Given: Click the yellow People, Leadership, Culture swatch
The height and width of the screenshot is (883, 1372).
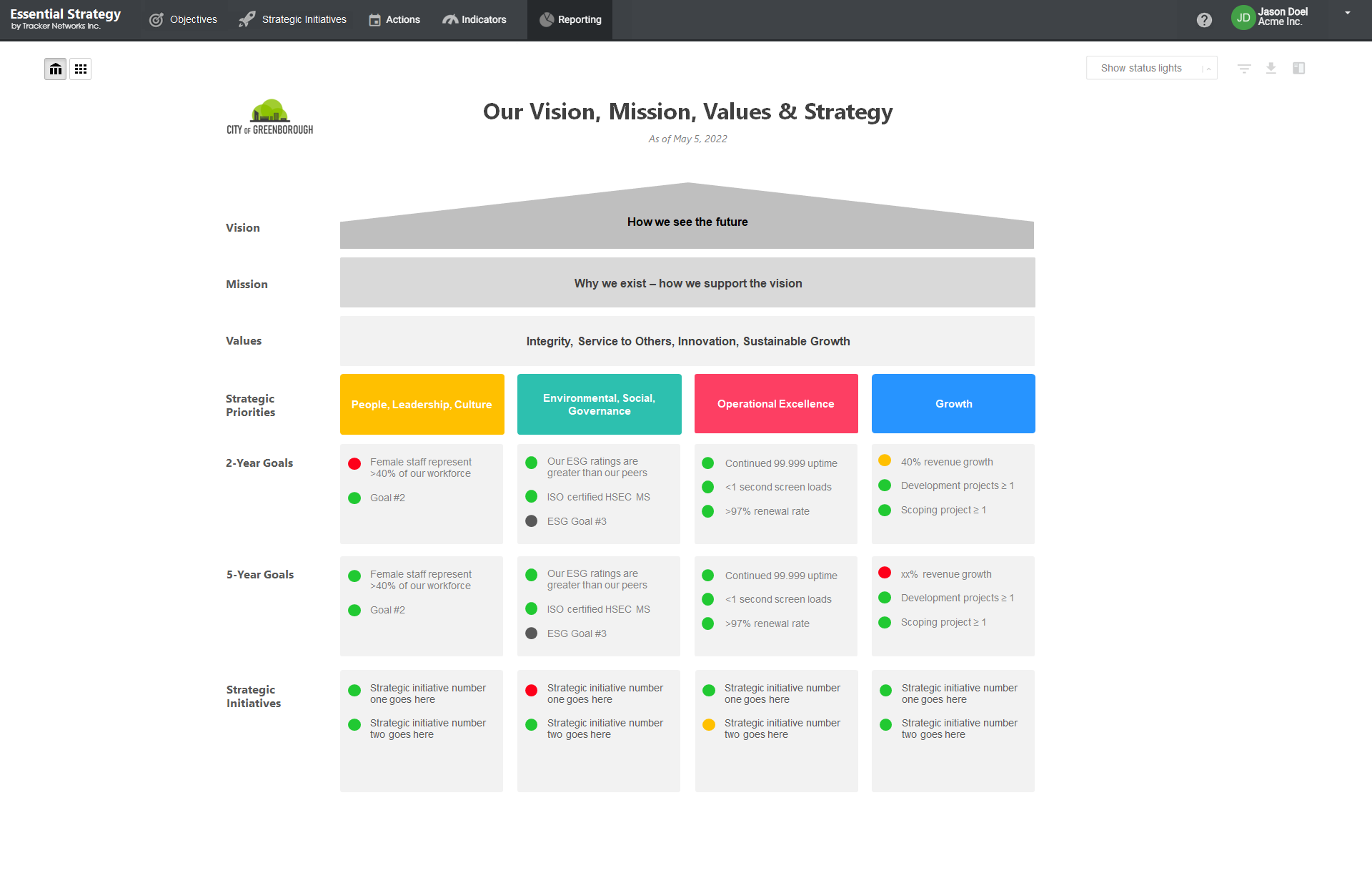Looking at the screenshot, I should coord(422,403).
